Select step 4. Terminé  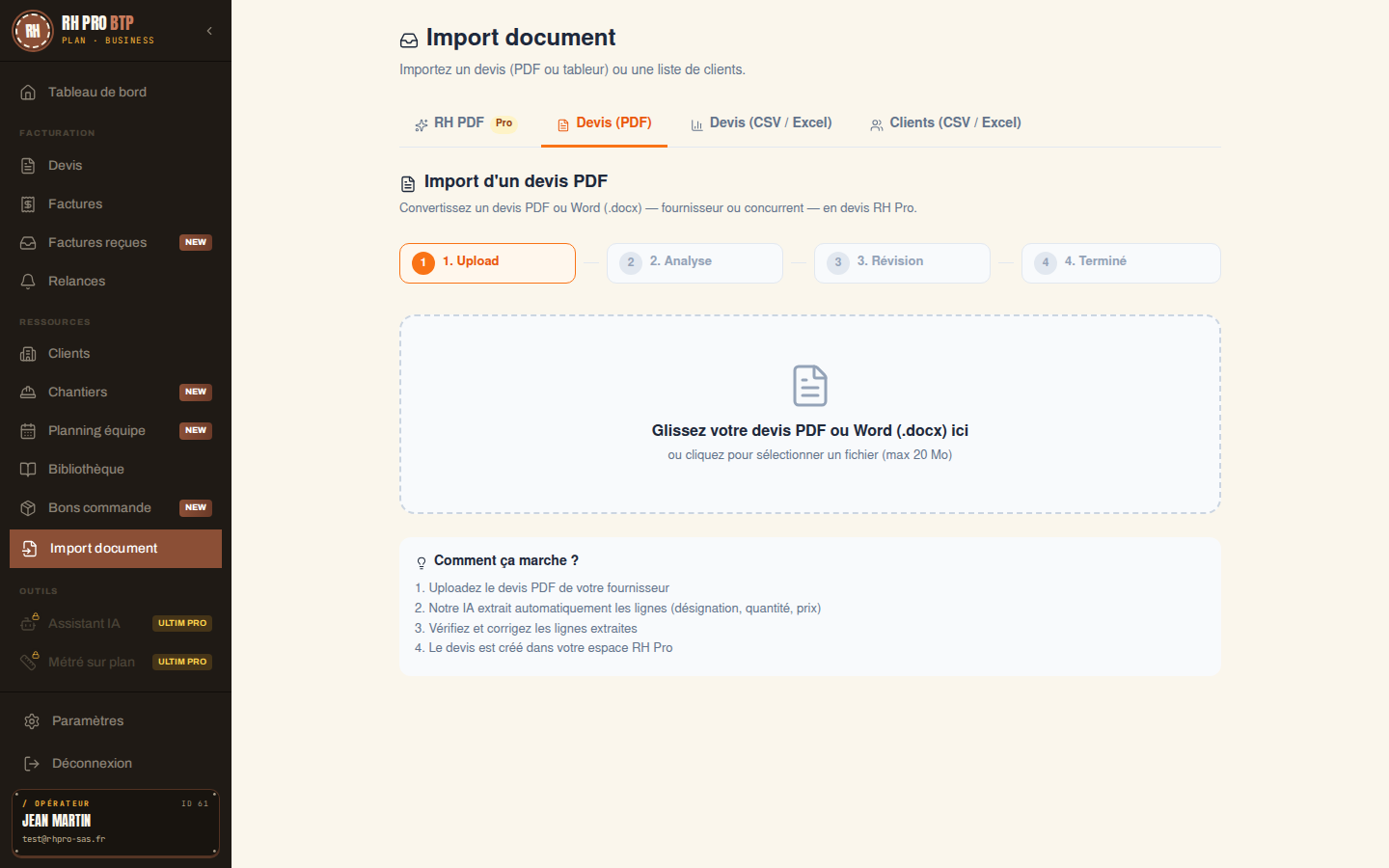(x=1121, y=263)
